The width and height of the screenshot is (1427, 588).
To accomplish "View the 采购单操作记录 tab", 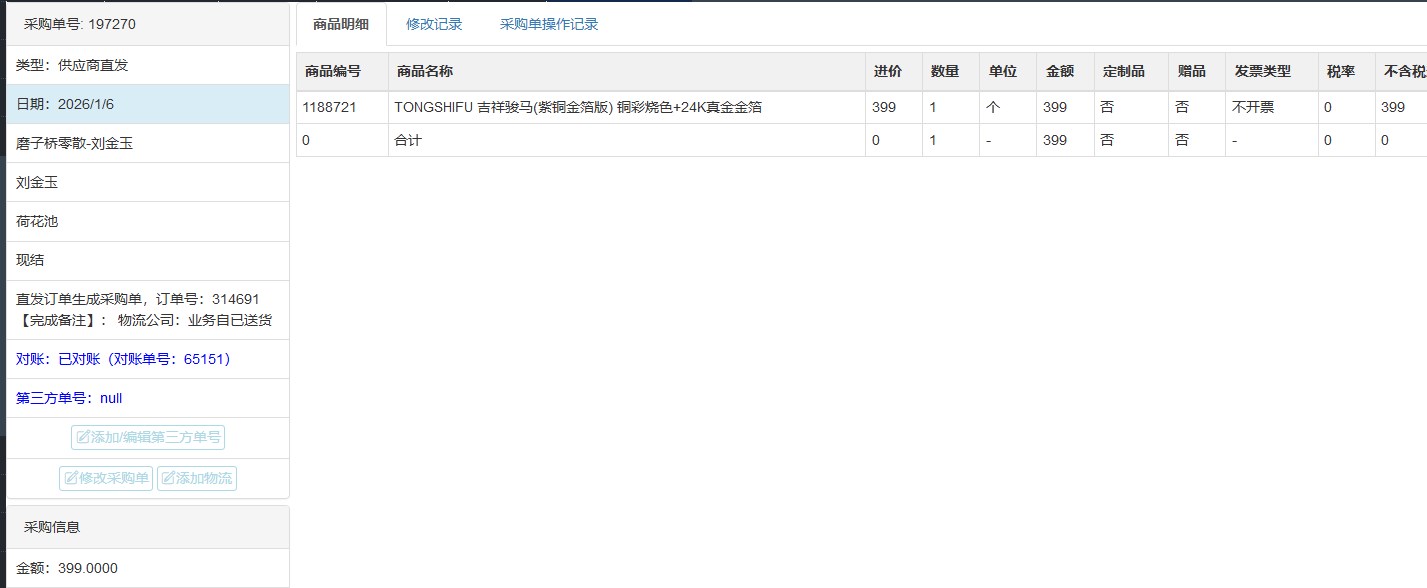I will 549,24.
